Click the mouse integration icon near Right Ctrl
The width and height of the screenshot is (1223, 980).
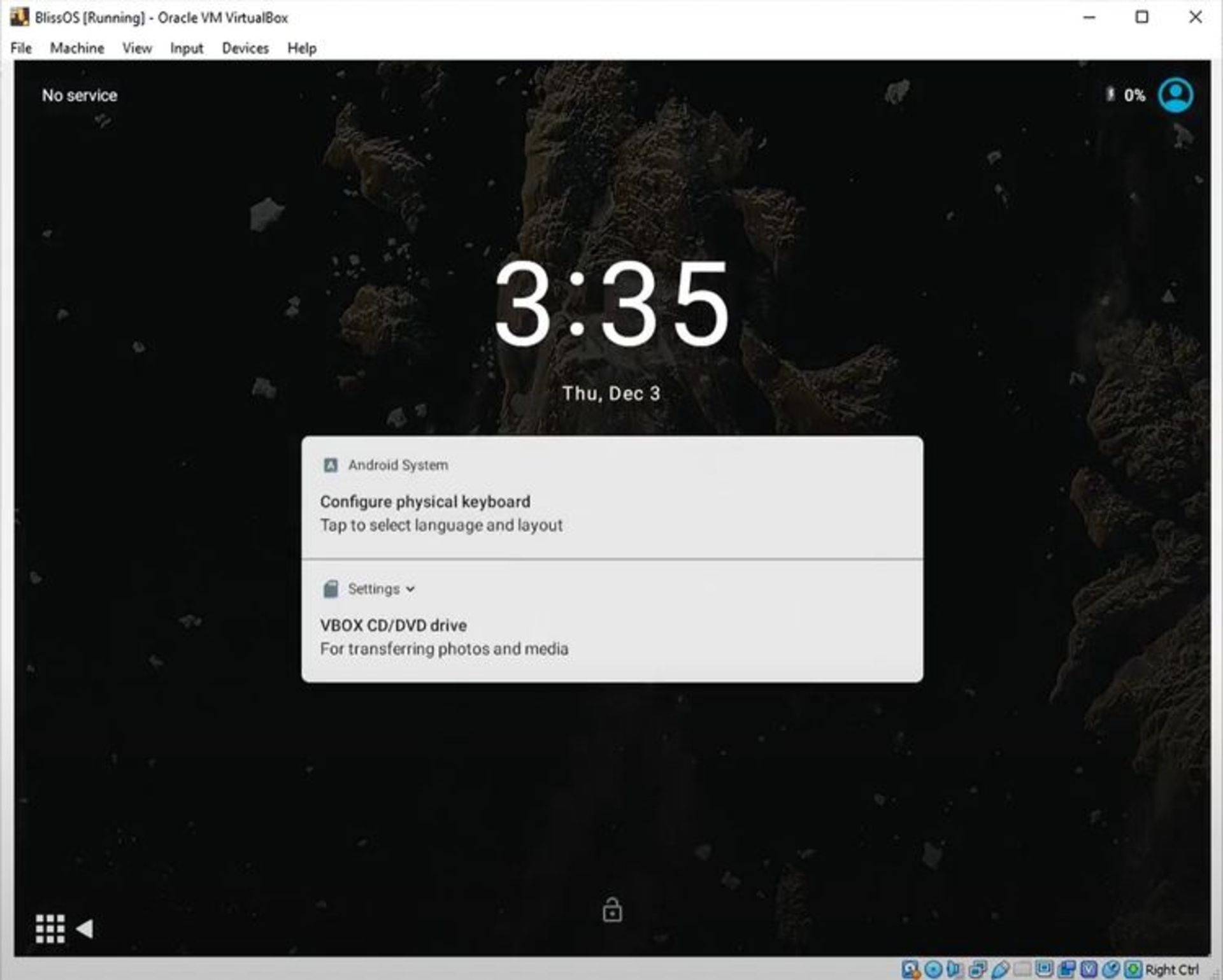tap(1110, 968)
